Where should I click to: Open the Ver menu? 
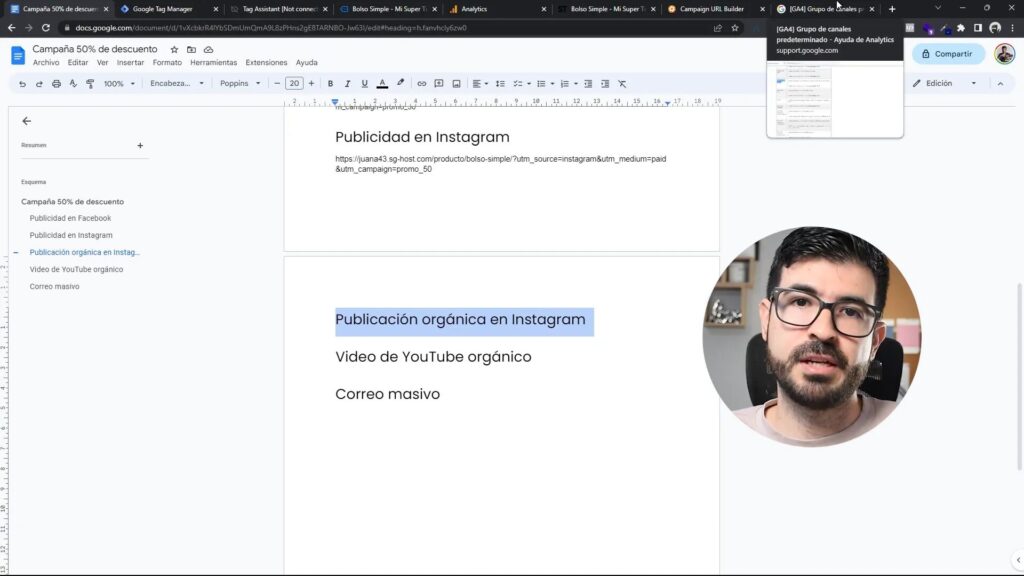click(x=103, y=63)
